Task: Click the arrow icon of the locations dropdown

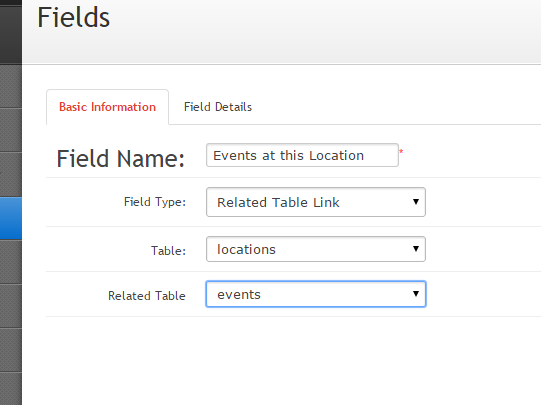Action: point(416,249)
